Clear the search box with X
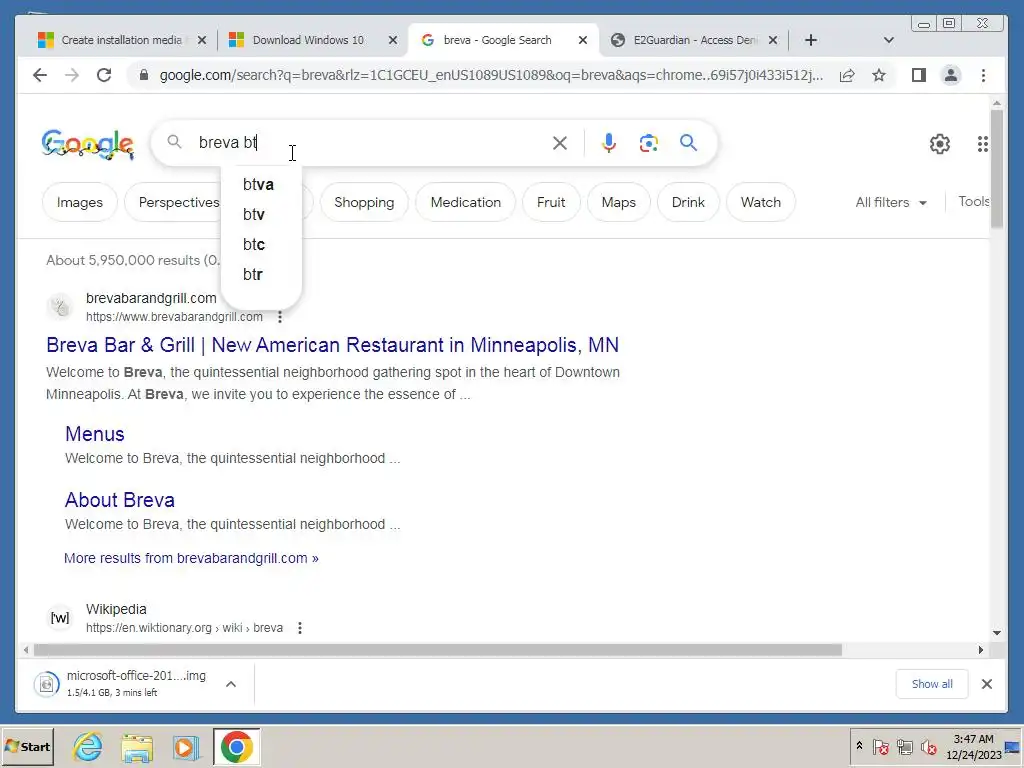Image resolution: width=1024 pixels, height=768 pixels. tap(560, 142)
